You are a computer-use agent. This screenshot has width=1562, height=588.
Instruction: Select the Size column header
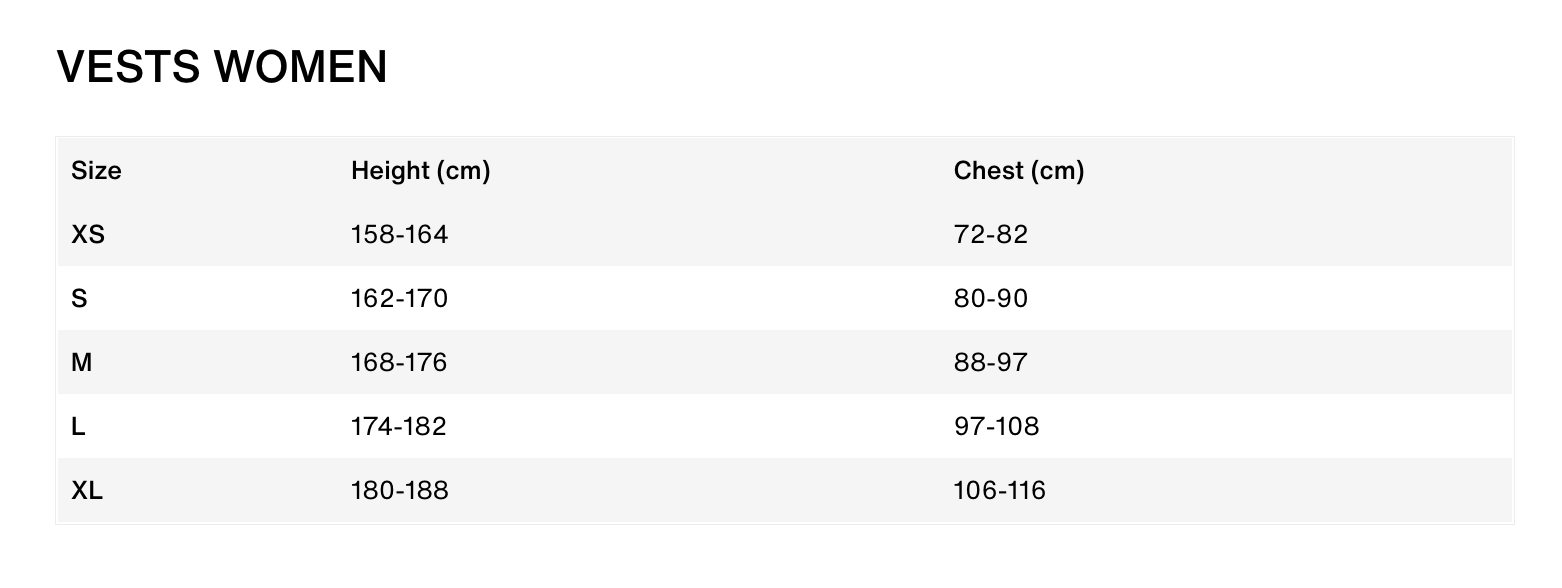96,171
